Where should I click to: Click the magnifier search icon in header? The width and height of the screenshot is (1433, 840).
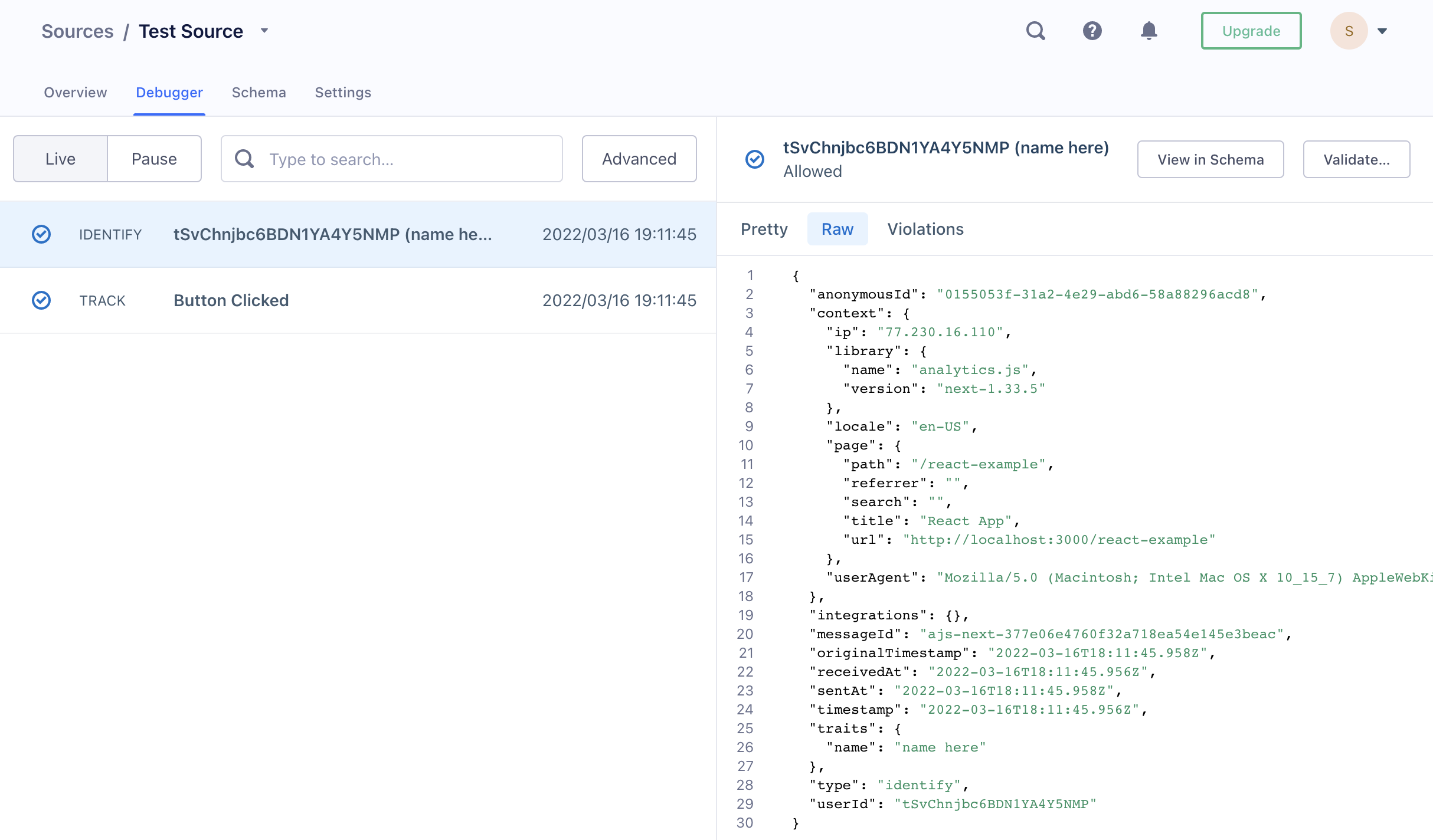click(1035, 31)
